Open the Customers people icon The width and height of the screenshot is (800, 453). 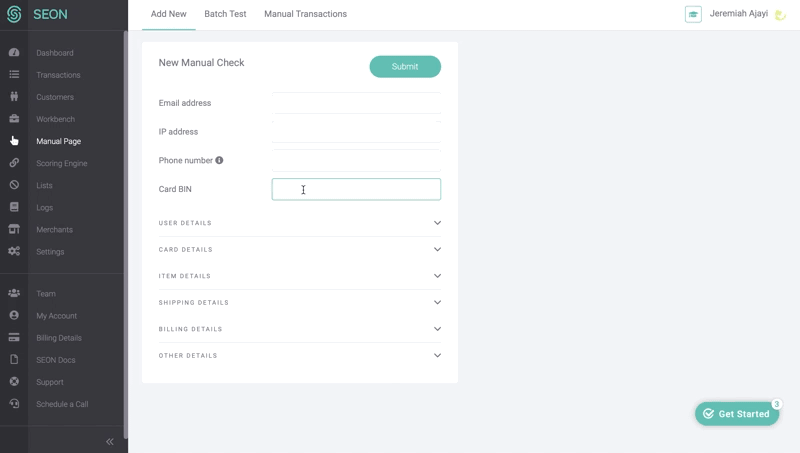[x=14, y=96]
